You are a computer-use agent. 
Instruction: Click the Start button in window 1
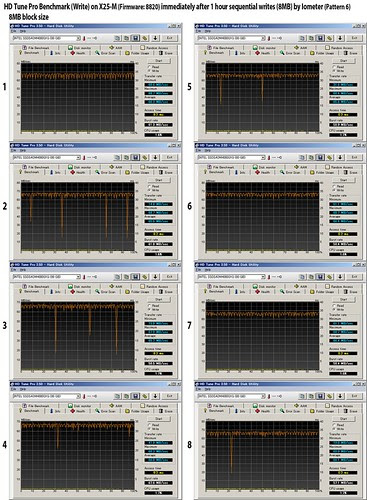coord(159,61)
